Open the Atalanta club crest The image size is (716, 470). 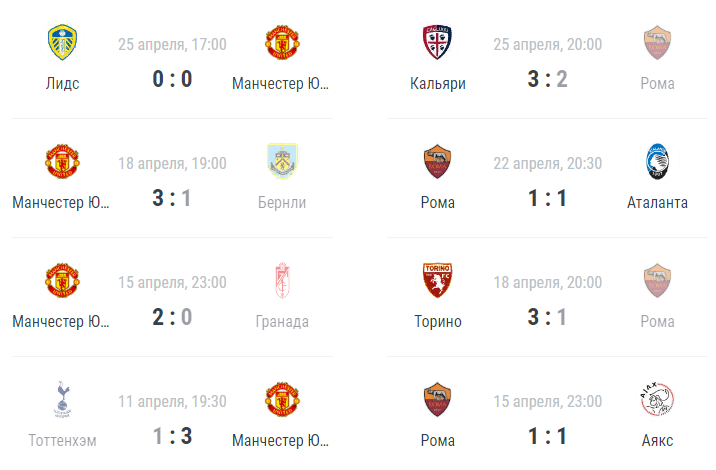click(657, 161)
